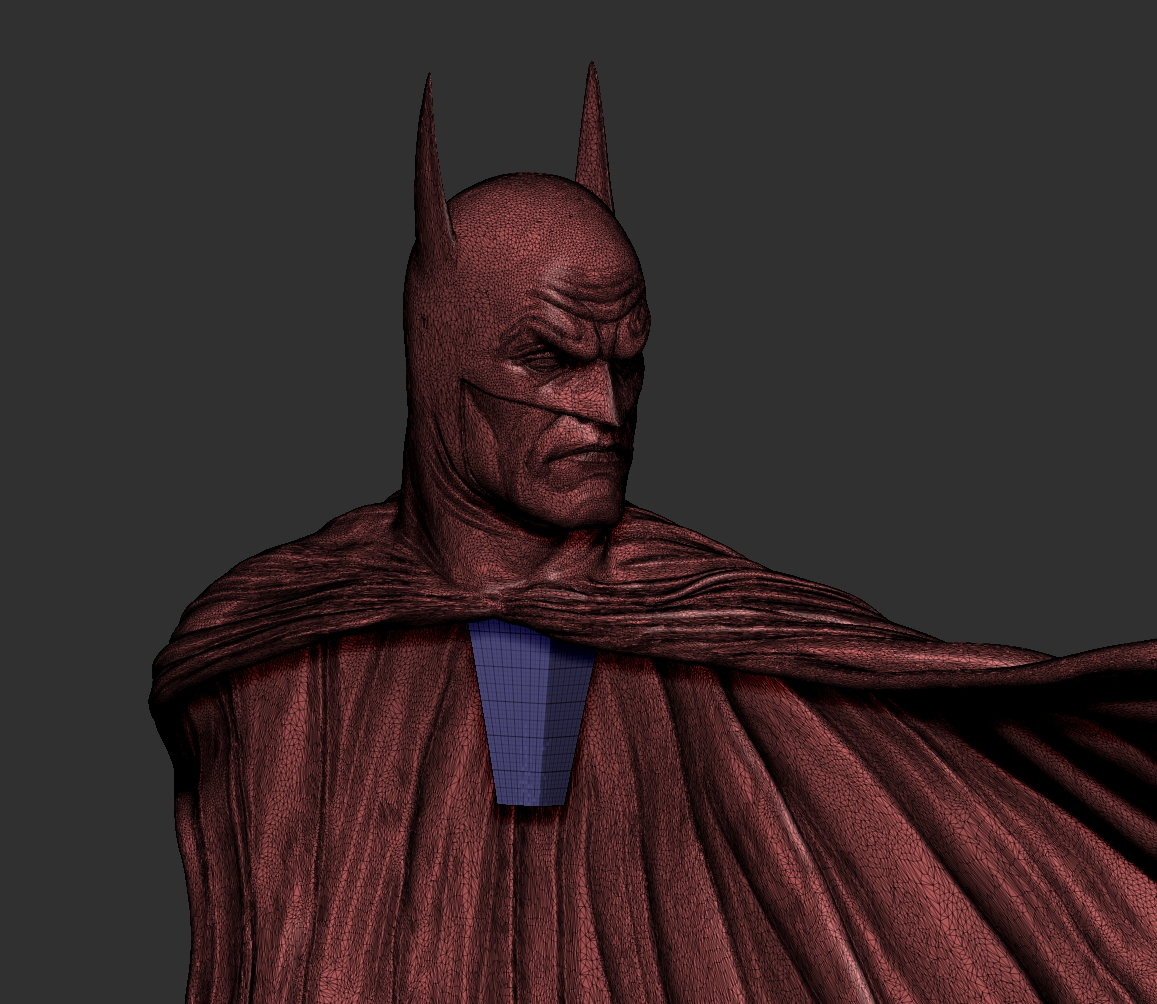Click the blue trapezoid block mesh on the chest
Image resolution: width=1157 pixels, height=1004 pixels.
(533, 712)
